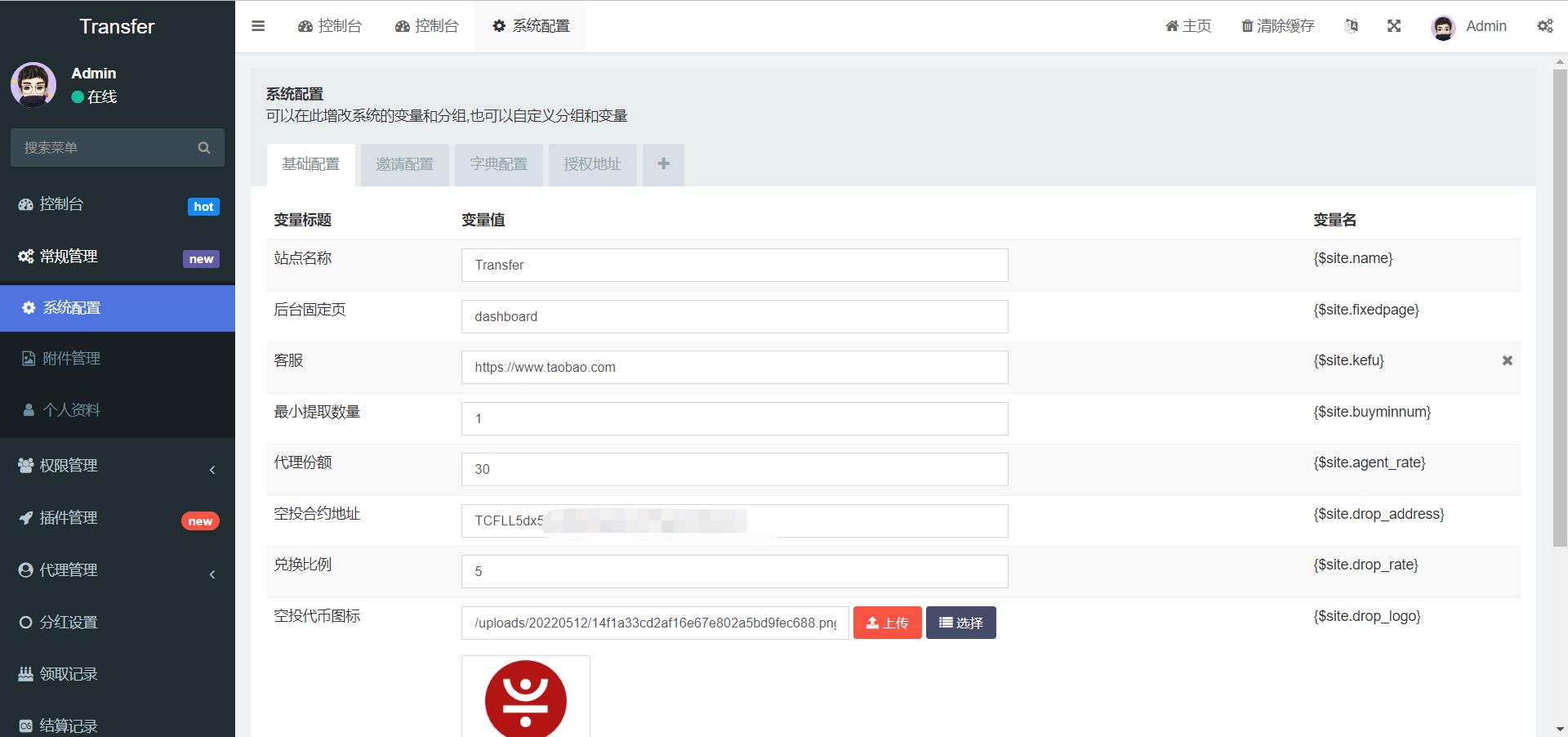This screenshot has width=1568, height=737.
Task: Delete the kefu variable with X icon
Action: pos(1508,360)
